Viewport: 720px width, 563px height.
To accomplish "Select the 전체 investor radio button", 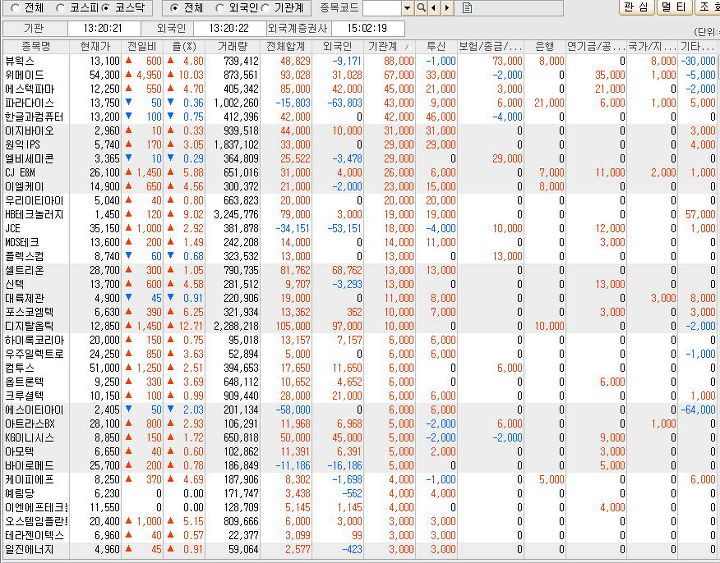I will coord(174,8).
